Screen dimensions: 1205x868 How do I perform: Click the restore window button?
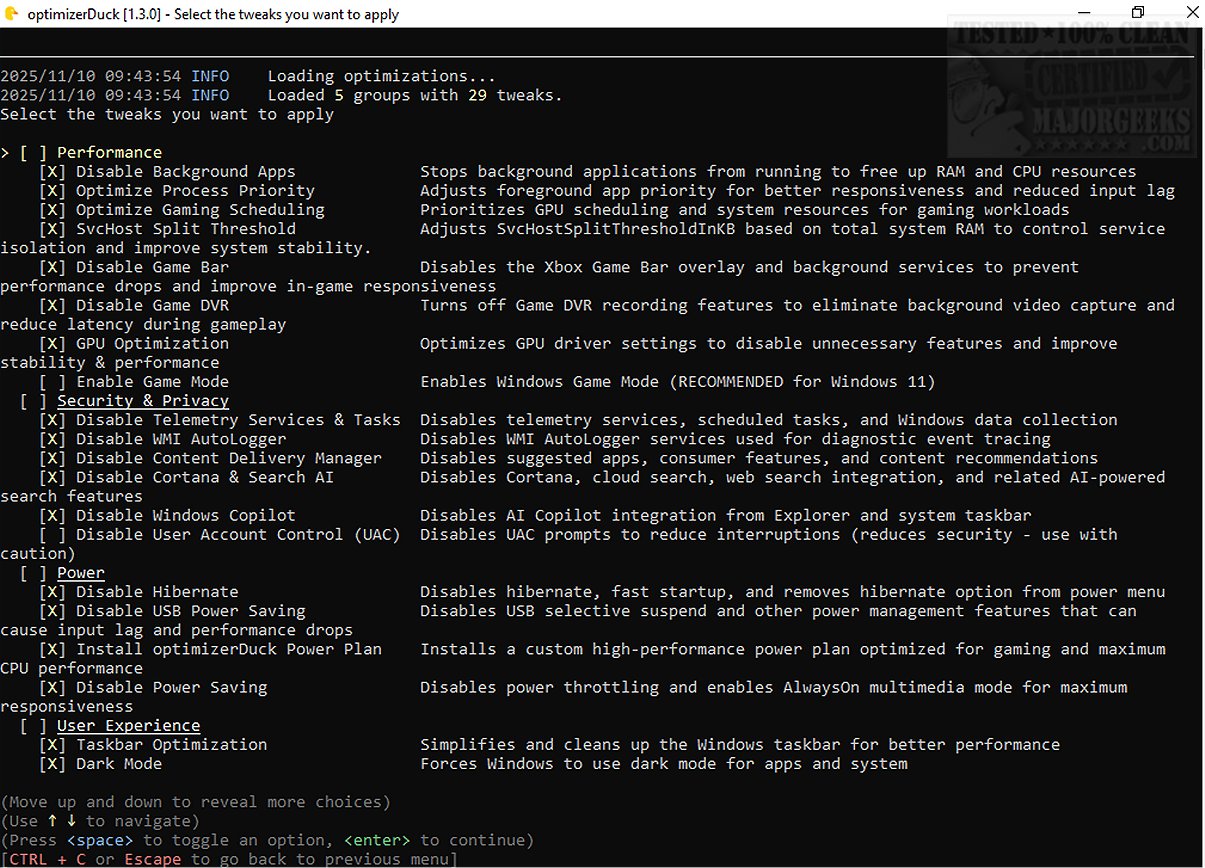(1138, 13)
